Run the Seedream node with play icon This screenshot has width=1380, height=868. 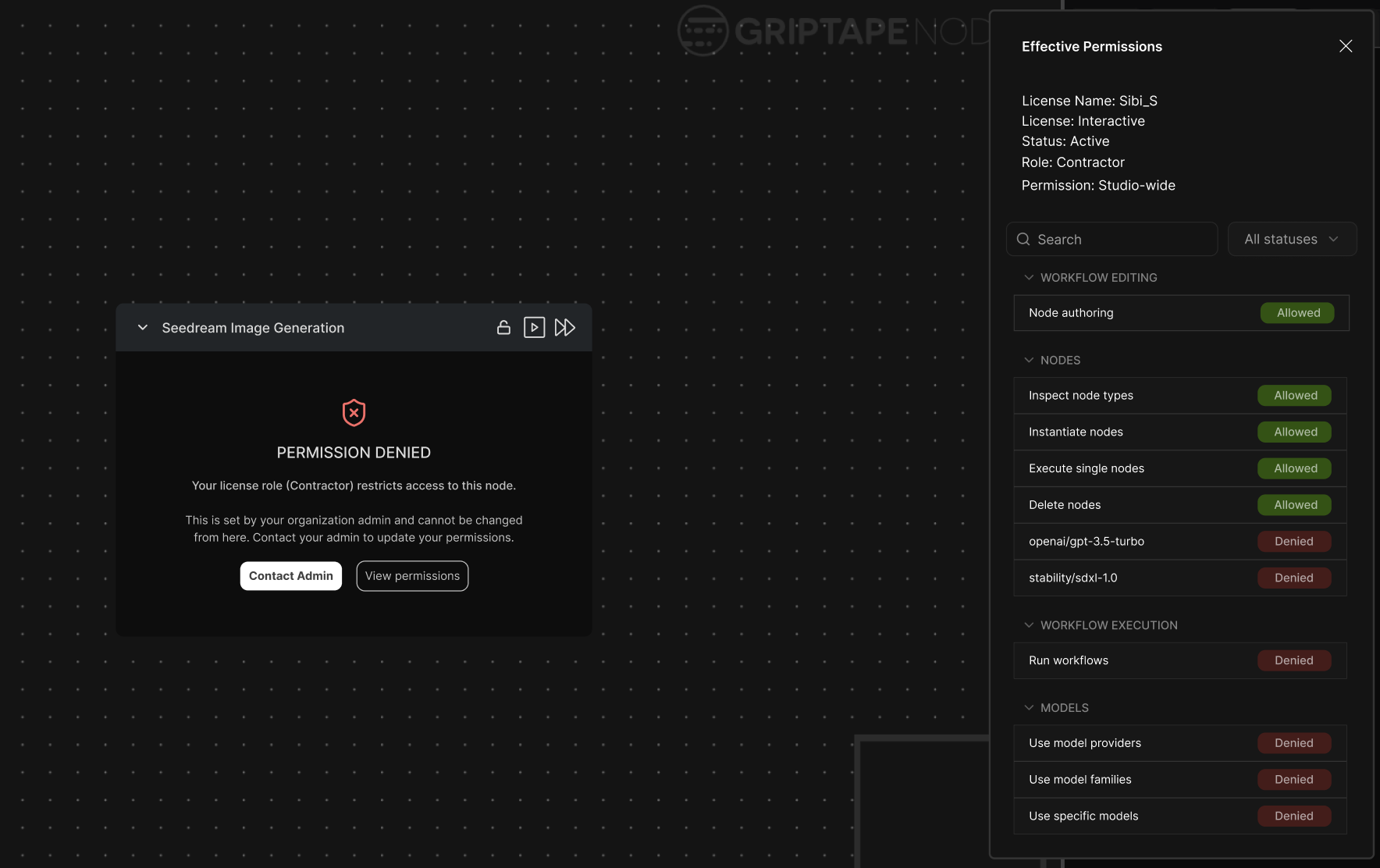(534, 328)
